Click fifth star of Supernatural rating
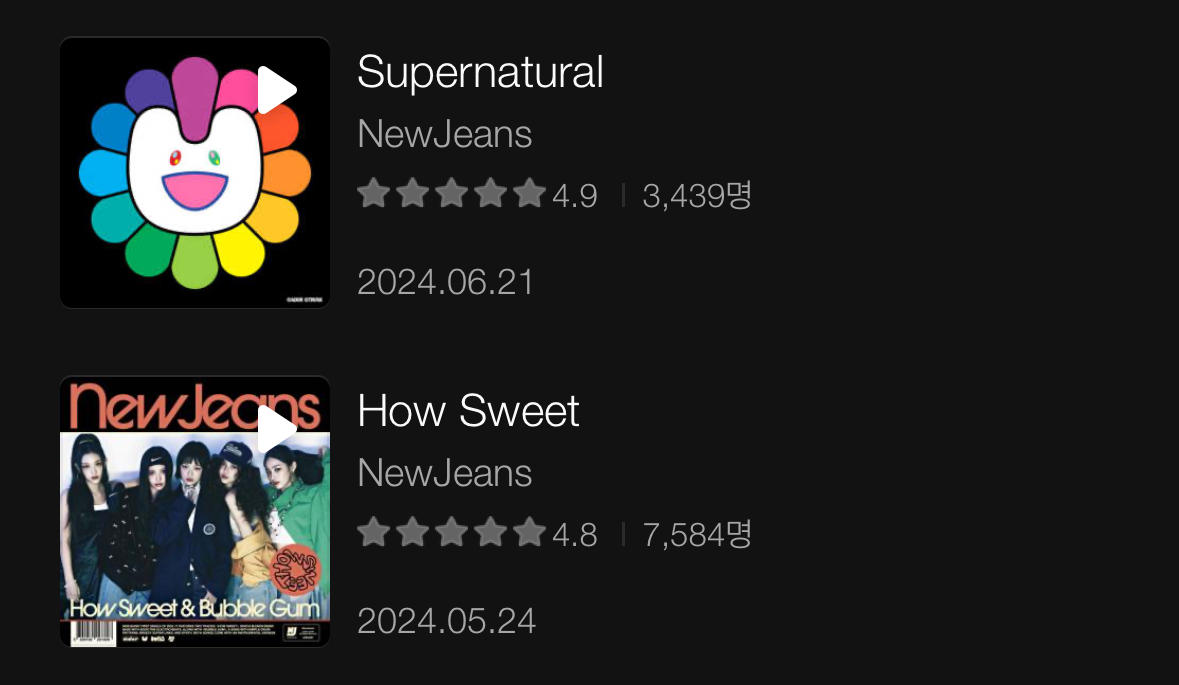 [x=529, y=193]
